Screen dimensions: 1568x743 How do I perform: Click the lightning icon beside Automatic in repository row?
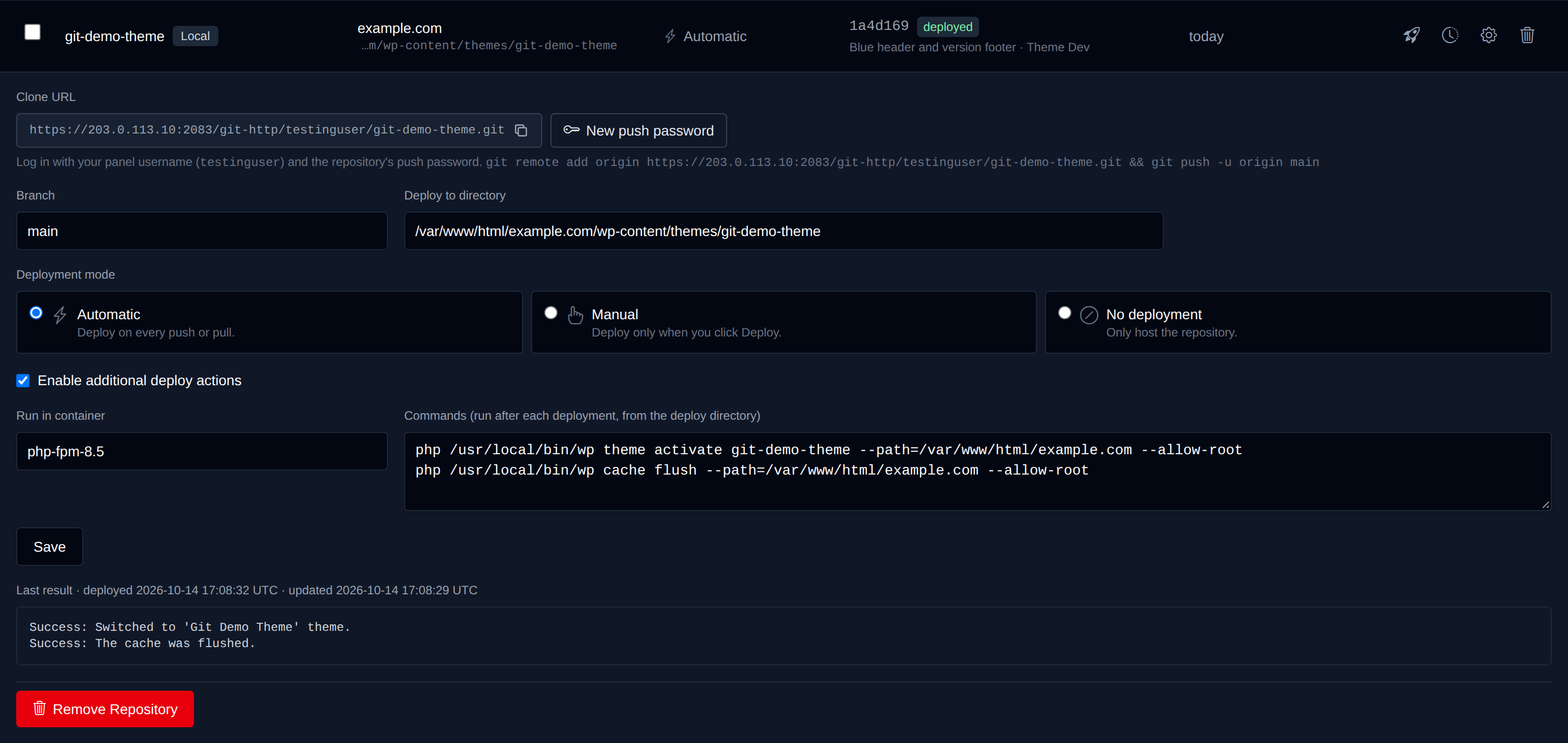670,37
